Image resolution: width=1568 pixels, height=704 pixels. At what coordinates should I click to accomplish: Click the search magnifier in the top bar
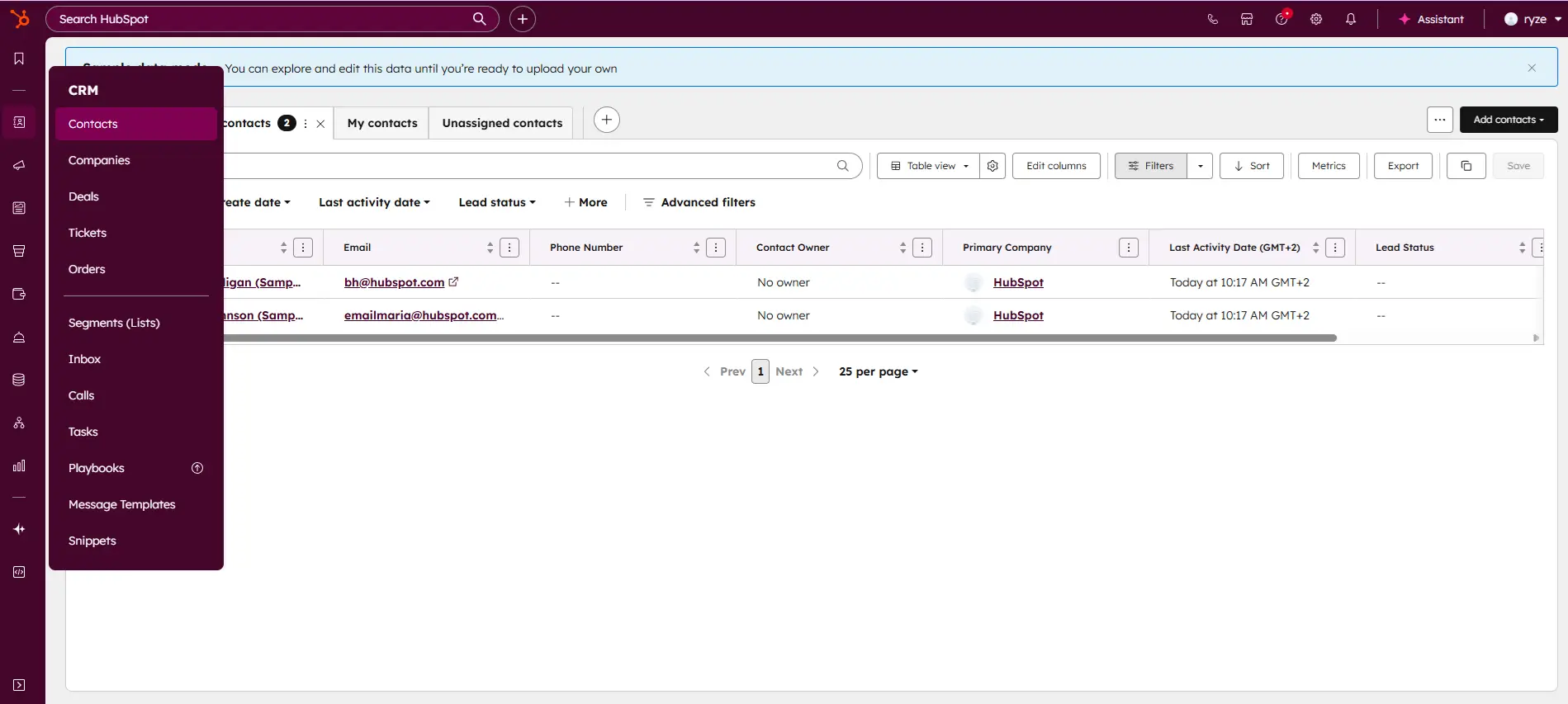pyautogui.click(x=479, y=19)
